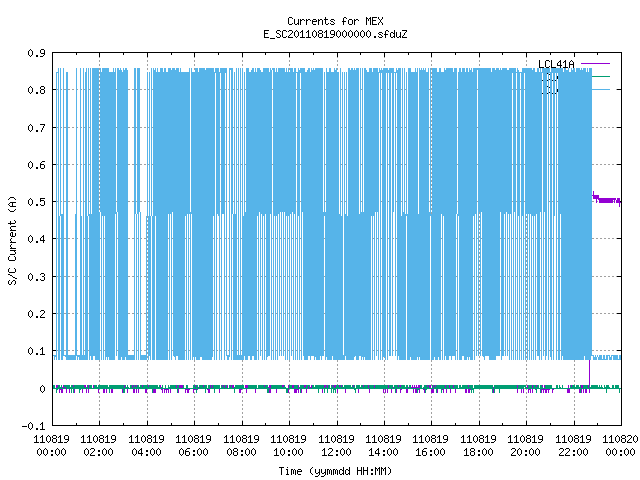
Task: Click the '110819 08:00' time tick label
Action: [x=241, y=446]
